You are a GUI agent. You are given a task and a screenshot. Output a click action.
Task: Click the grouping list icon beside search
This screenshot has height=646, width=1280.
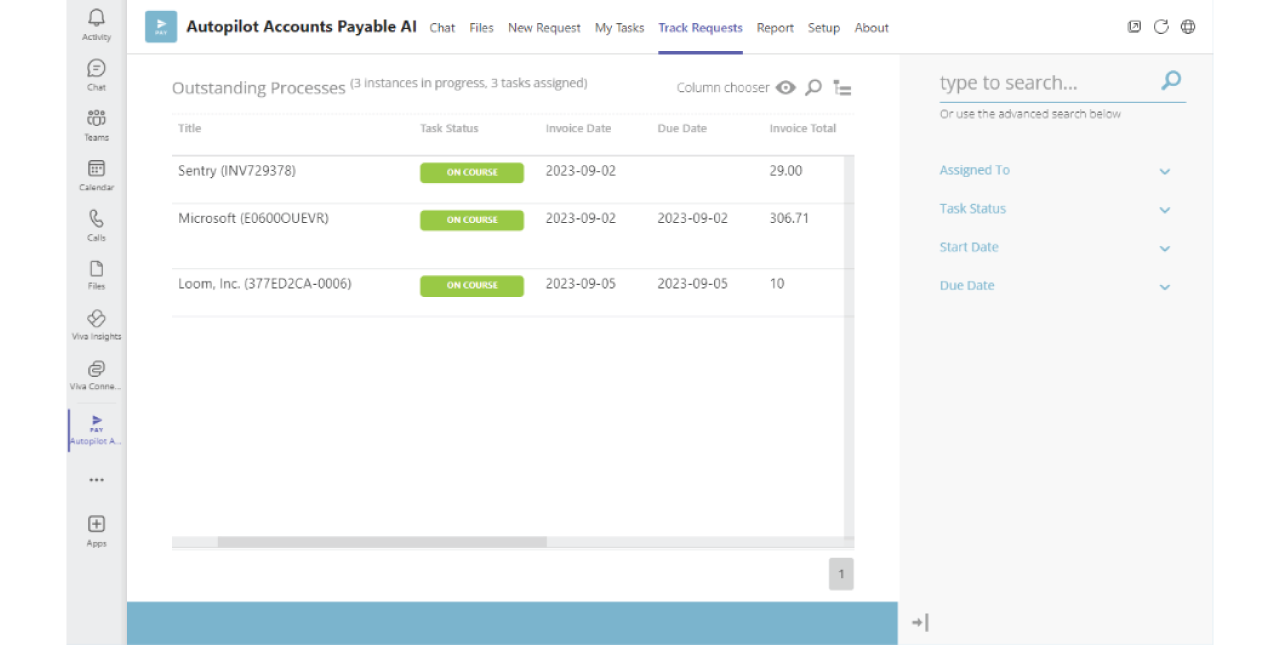842,88
